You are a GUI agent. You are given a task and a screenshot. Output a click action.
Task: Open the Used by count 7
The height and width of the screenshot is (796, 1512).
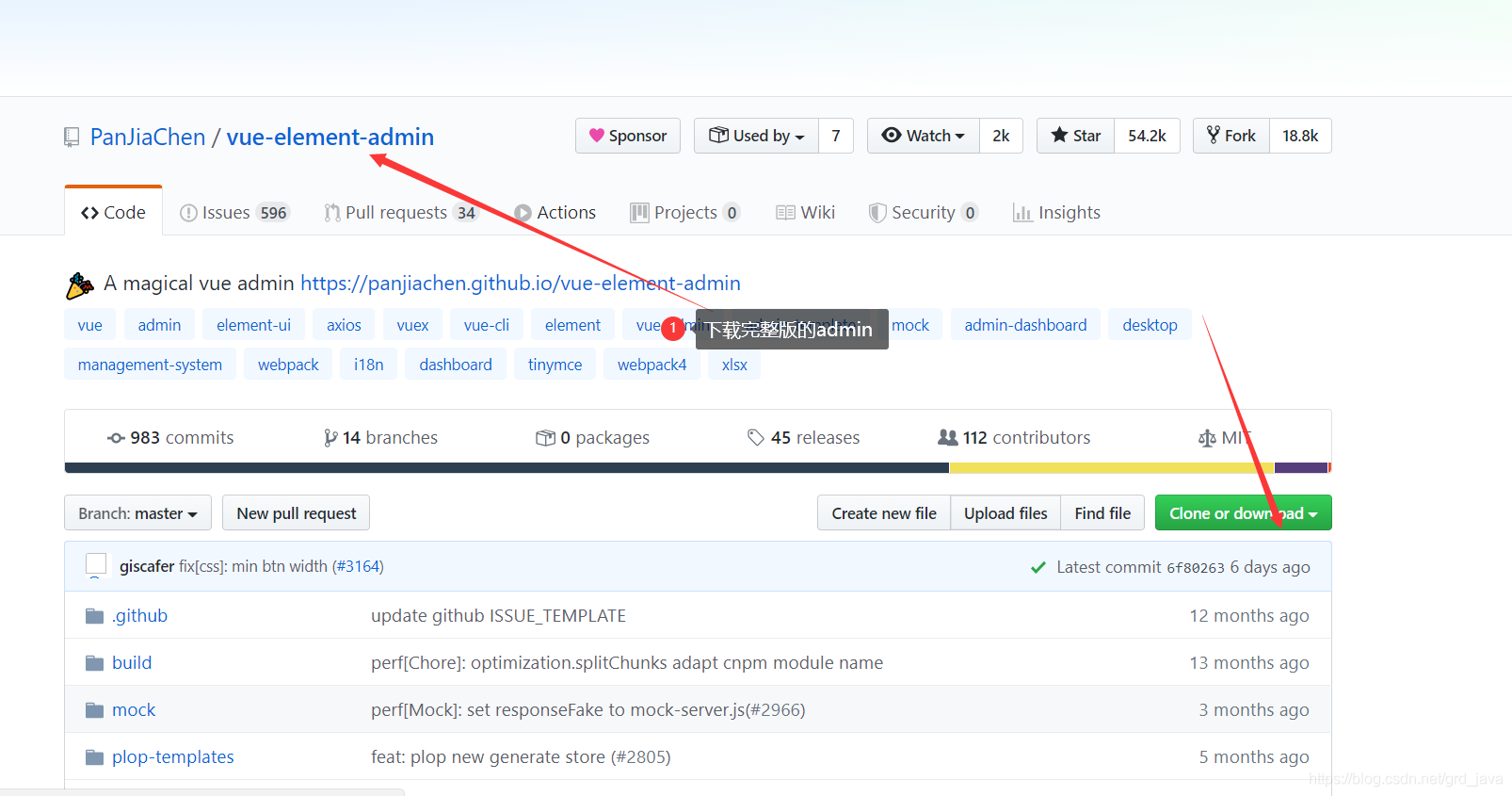pos(836,136)
